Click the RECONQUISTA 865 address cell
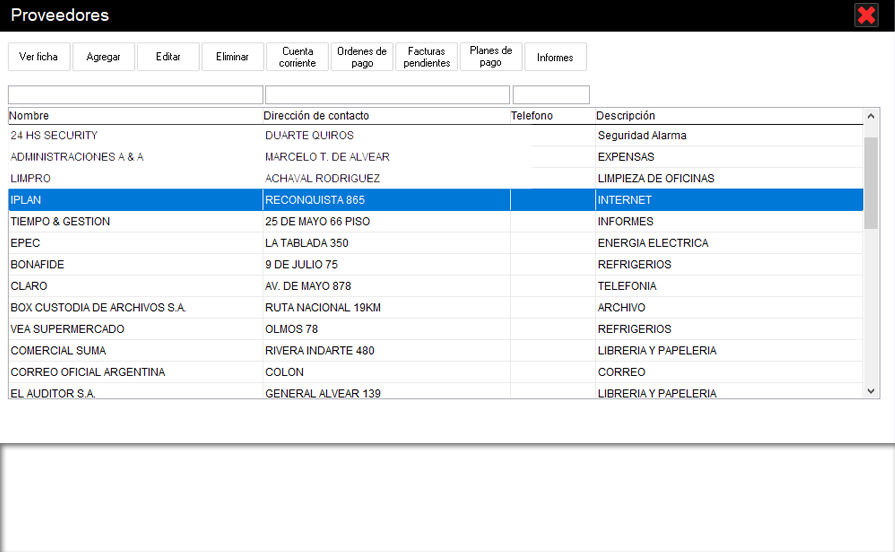This screenshot has width=895, height=552. pyautogui.click(x=386, y=200)
